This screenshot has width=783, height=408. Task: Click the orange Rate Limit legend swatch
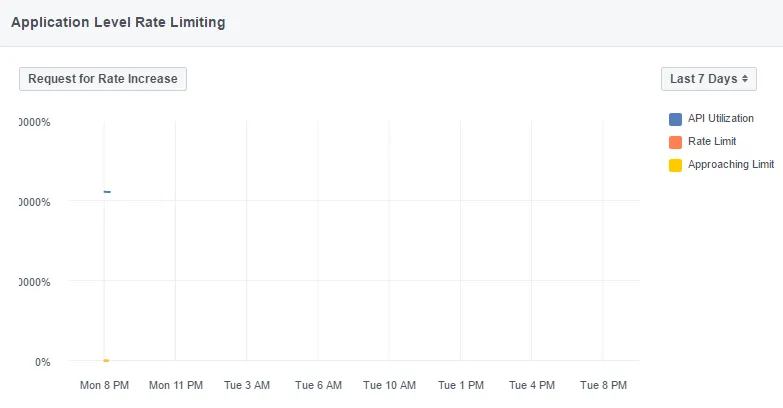(675, 142)
